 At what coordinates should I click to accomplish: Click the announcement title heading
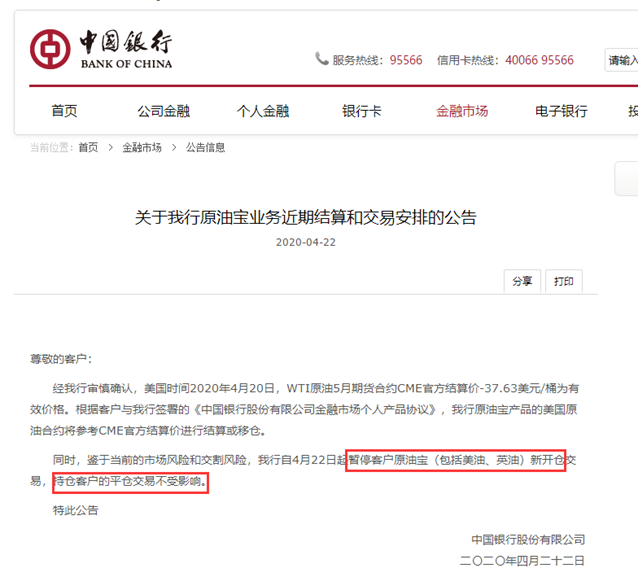click(306, 217)
